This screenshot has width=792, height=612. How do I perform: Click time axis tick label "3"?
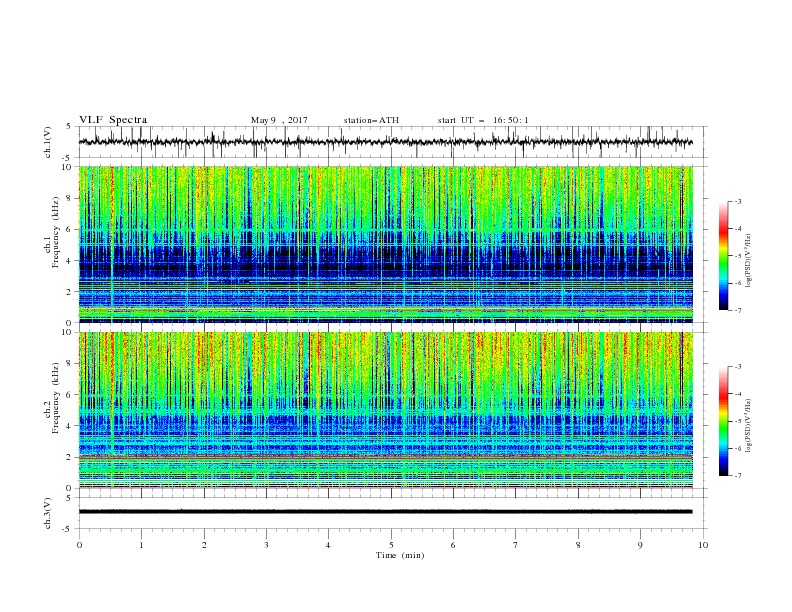coord(266,545)
